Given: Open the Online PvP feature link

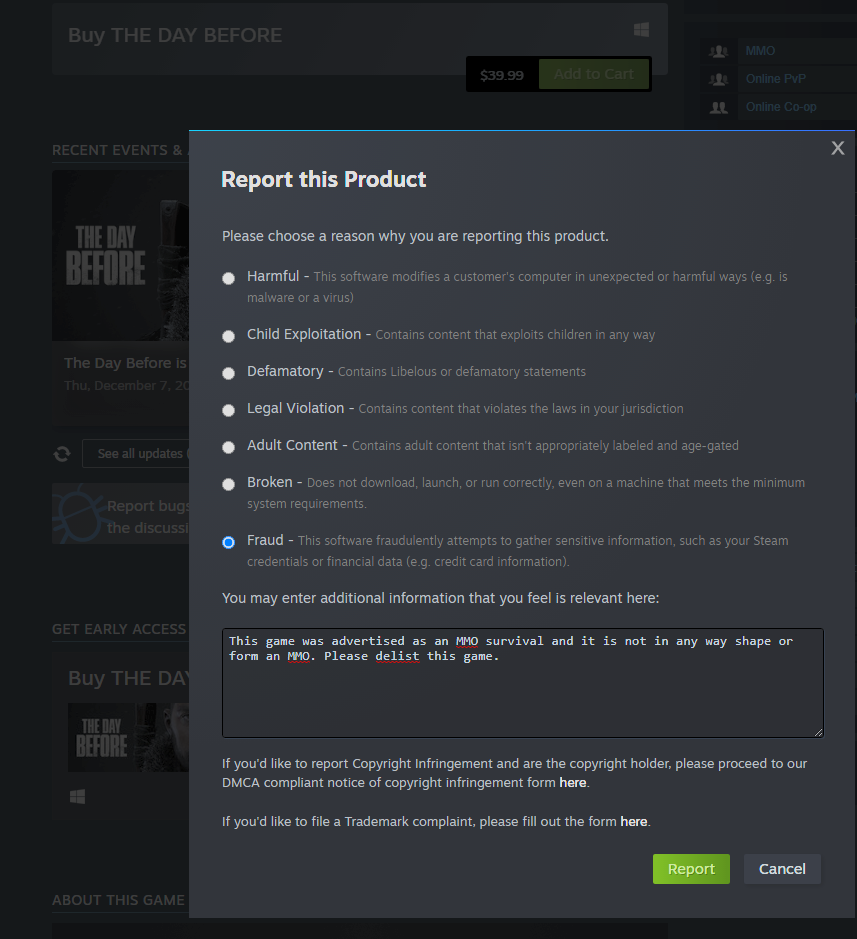Looking at the screenshot, I should [775, 79].
